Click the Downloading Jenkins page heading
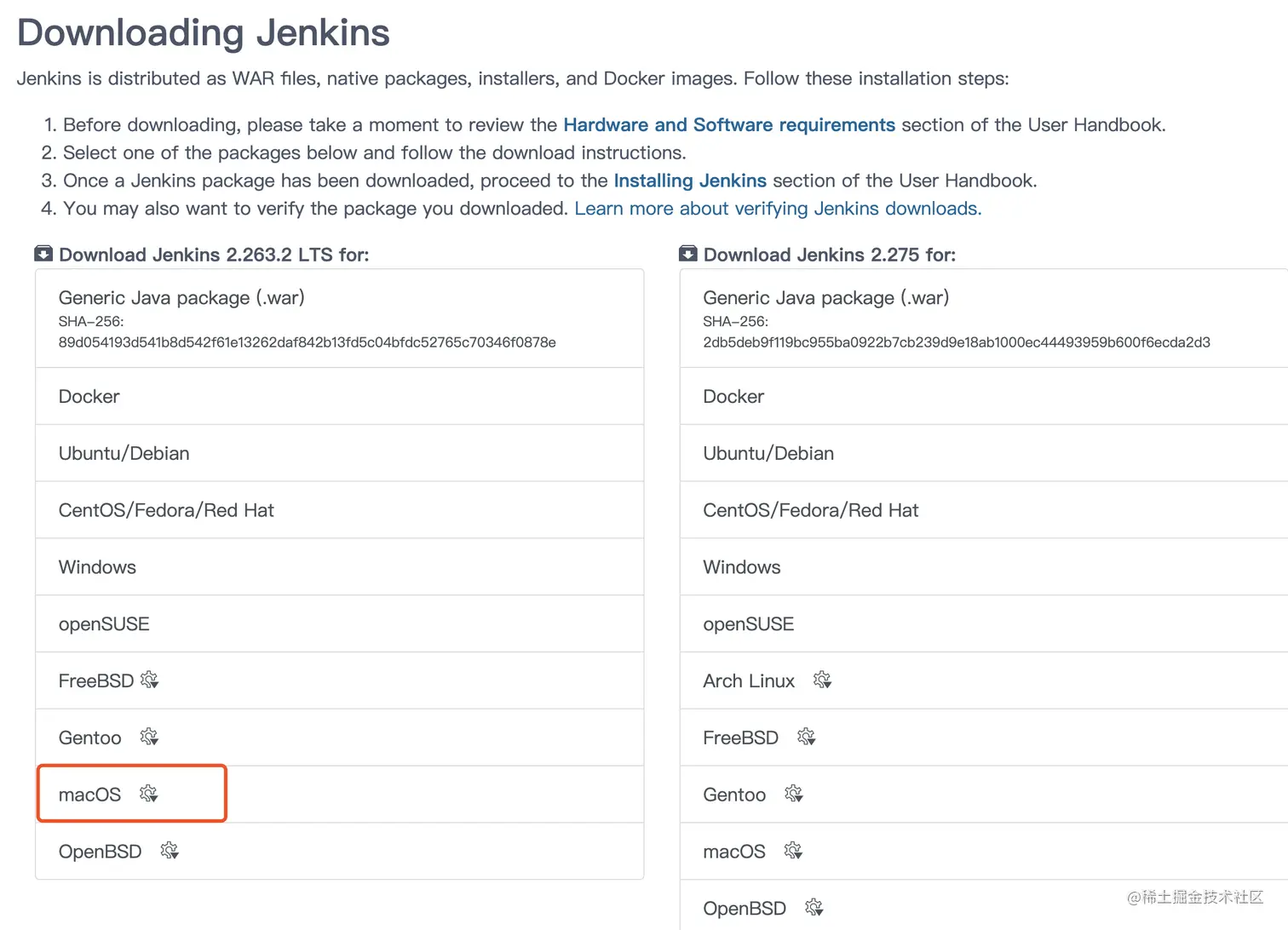1288x930 pixels. tap(204, 33)
